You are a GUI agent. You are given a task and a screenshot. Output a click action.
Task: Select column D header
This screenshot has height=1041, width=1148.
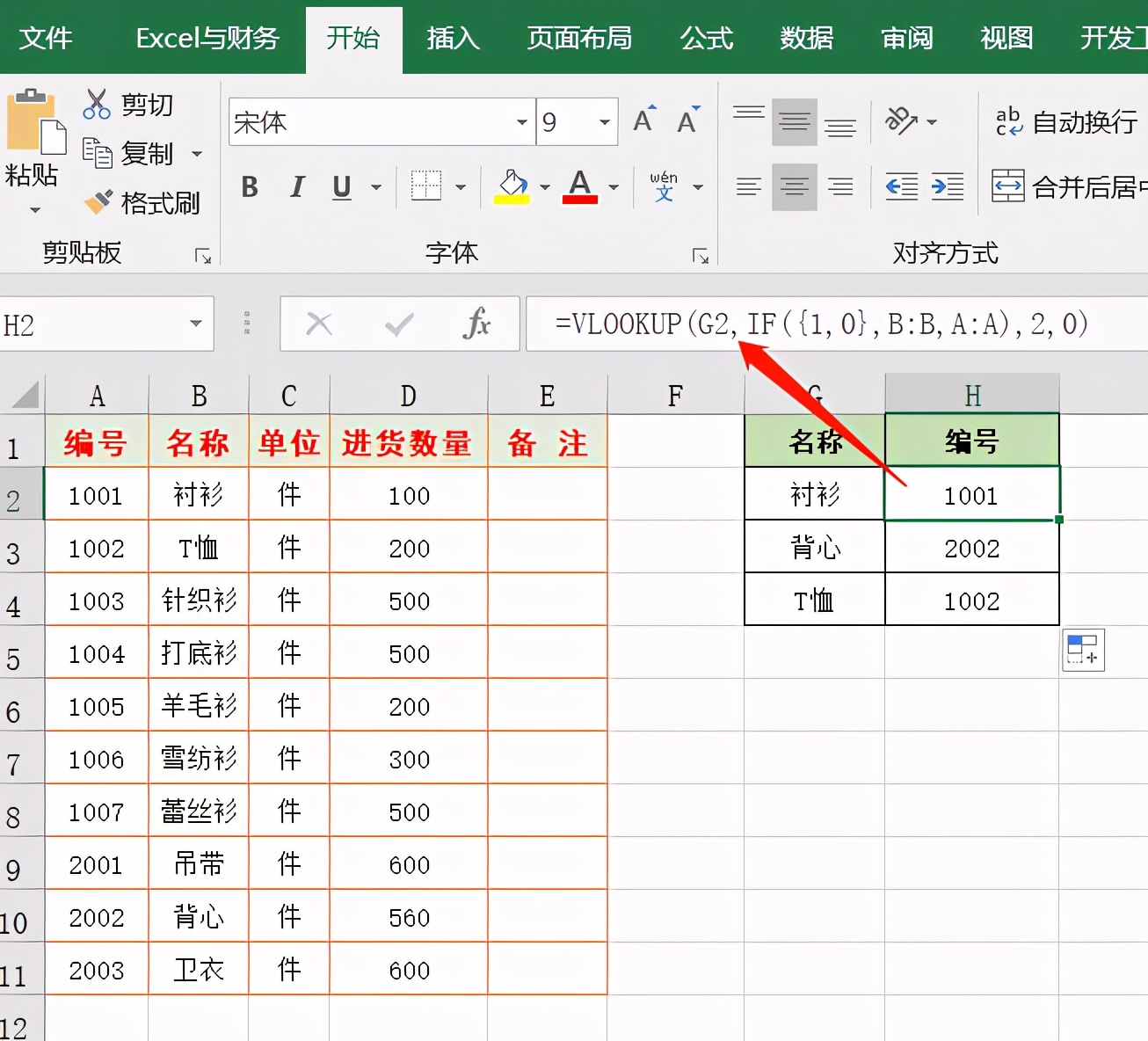[409, 396]
